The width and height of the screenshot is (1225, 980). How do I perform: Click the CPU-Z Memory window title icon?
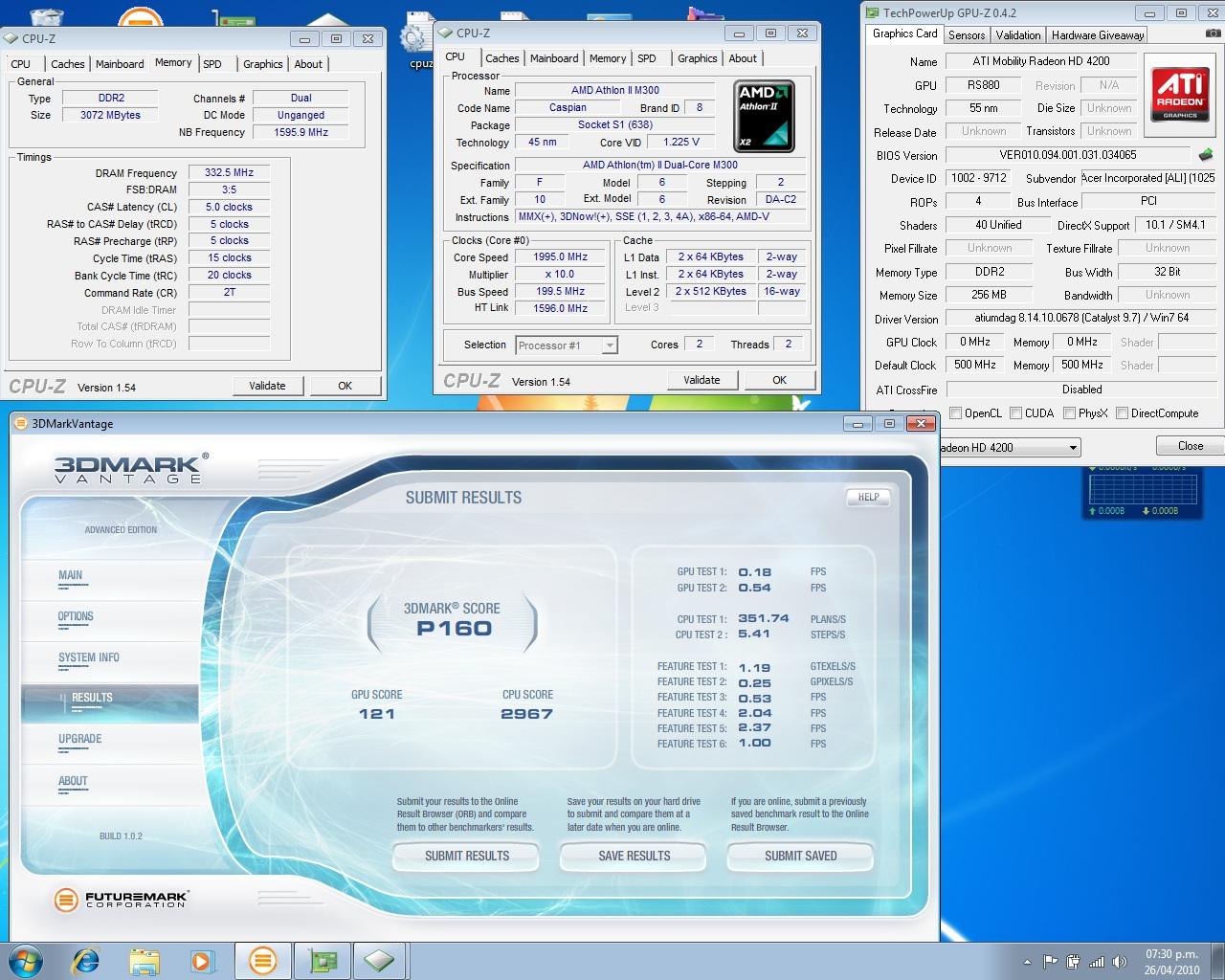[11, 39]
